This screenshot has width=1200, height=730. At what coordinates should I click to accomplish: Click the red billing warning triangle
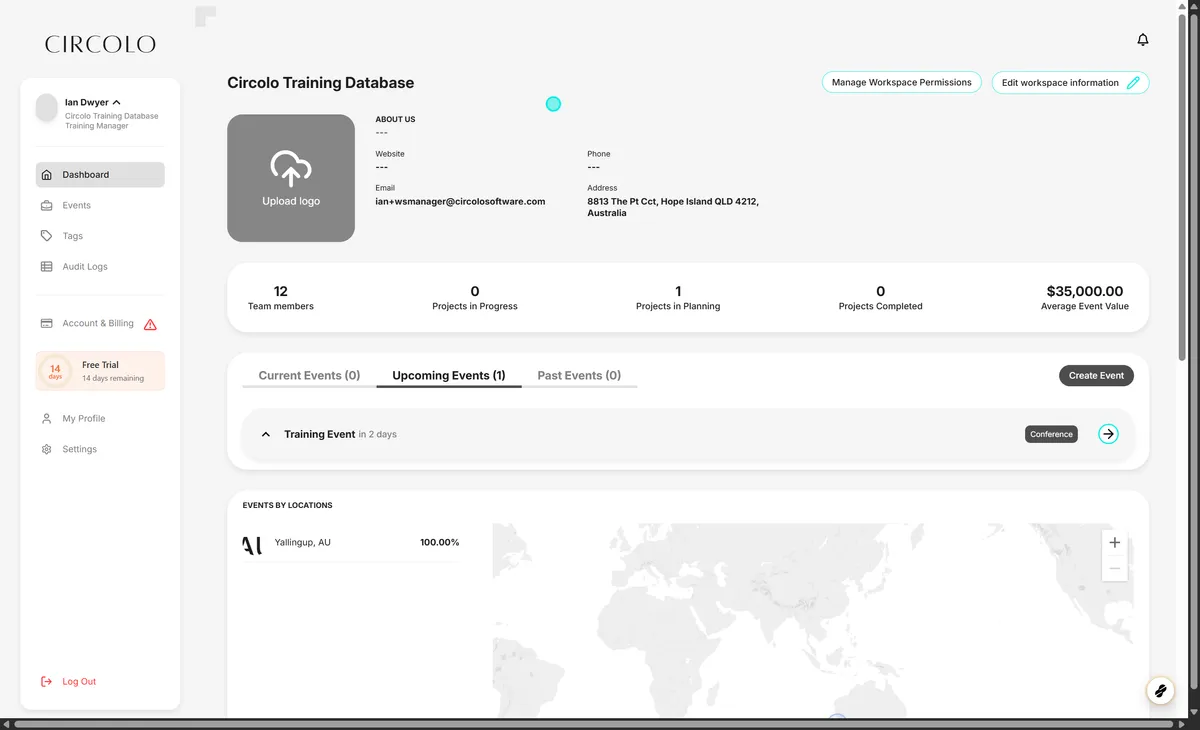click(x=150, y=324)
